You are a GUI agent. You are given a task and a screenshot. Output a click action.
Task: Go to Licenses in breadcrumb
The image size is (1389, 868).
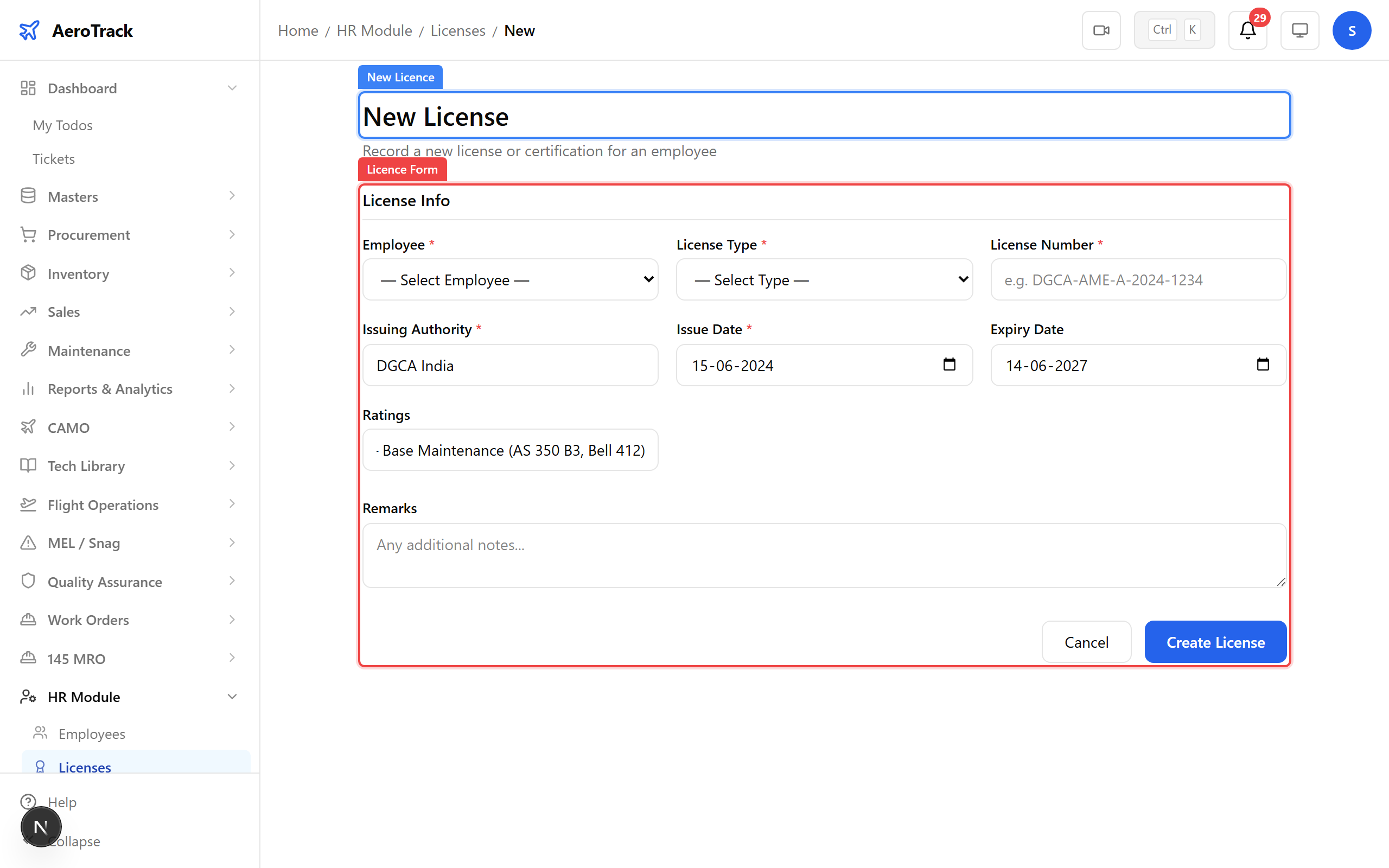pos(457,30)
